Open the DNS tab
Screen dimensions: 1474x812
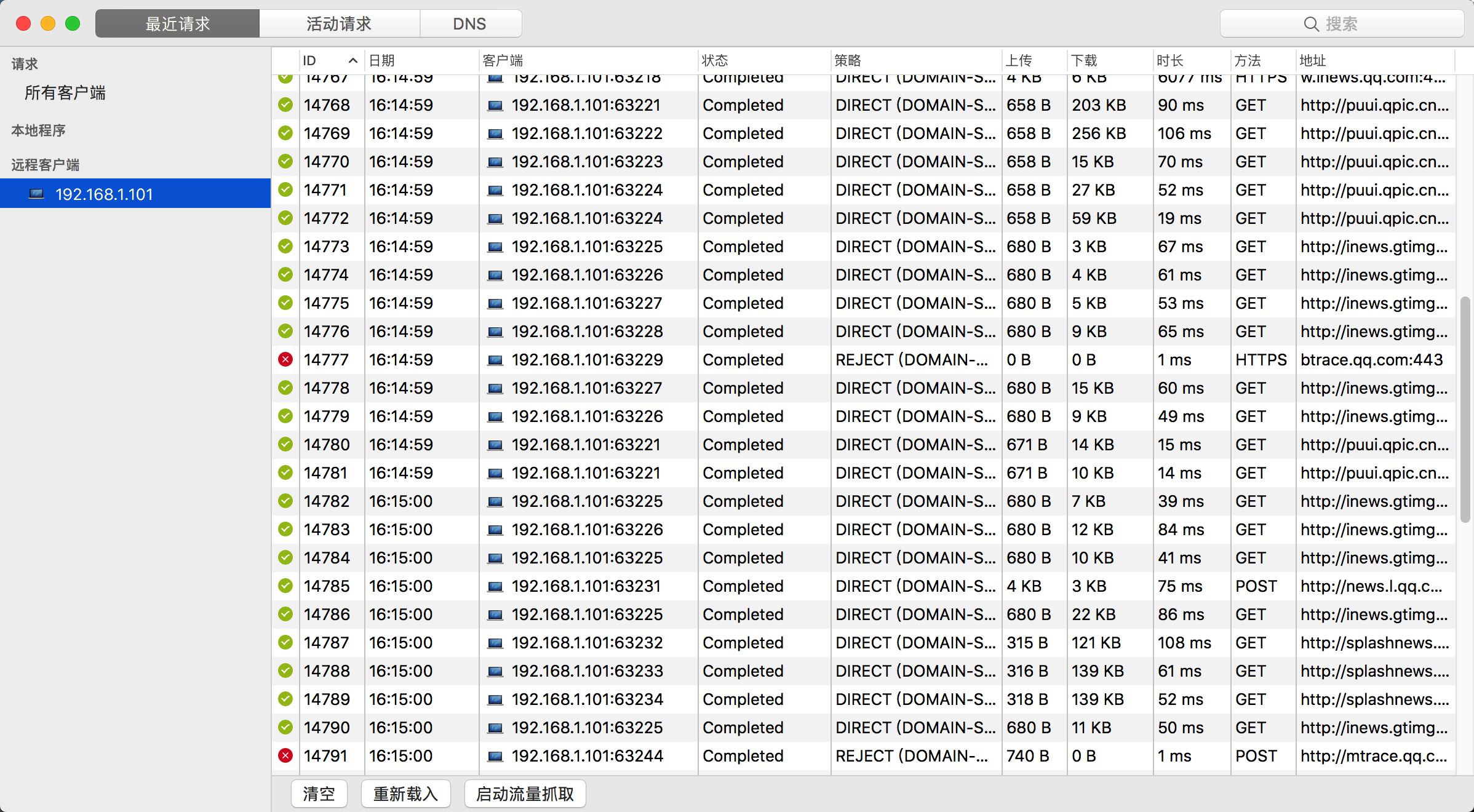(469, 23)
